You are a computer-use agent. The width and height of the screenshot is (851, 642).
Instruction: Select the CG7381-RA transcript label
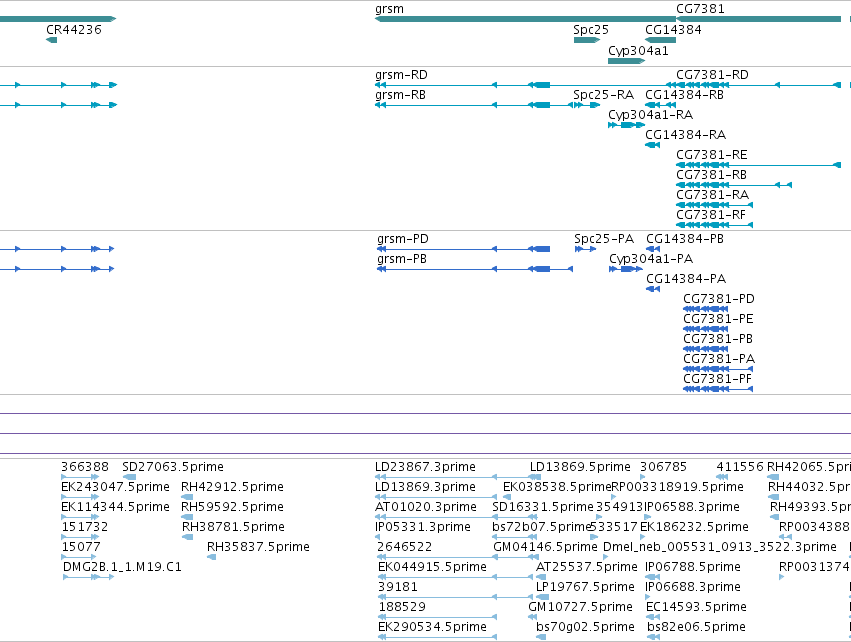pos(713,195)
